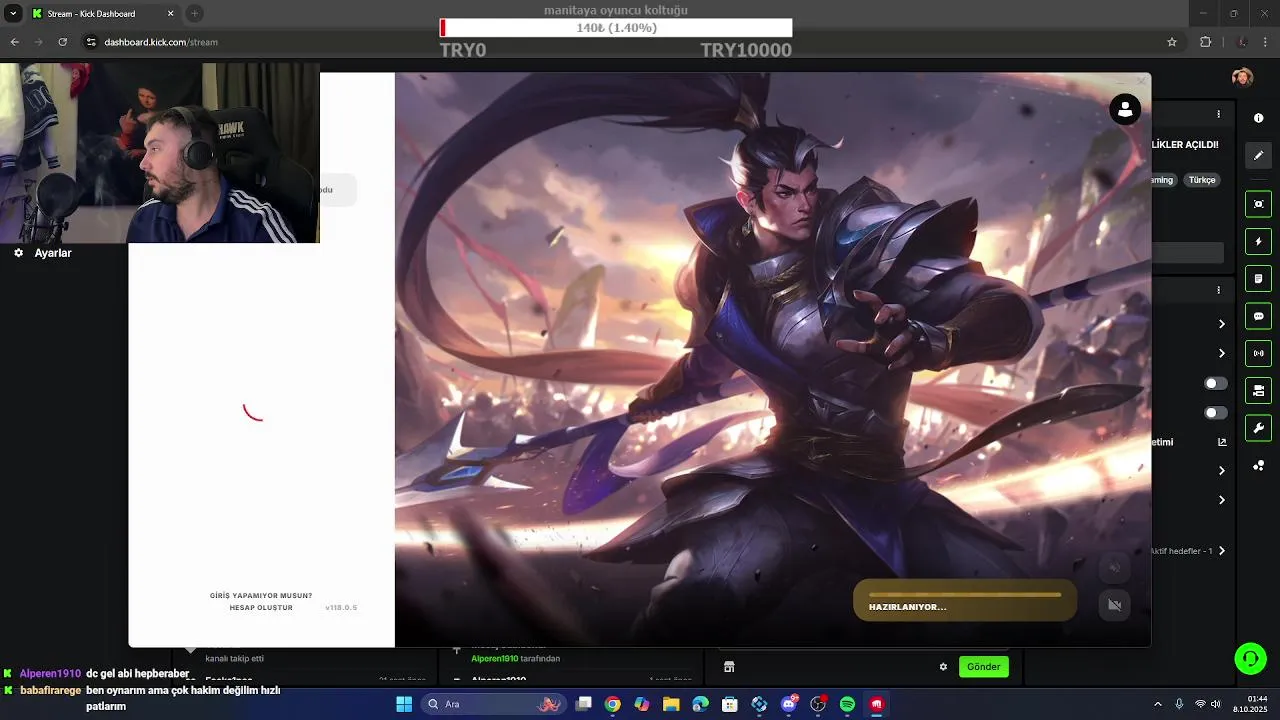1280x720 pixels.
Task: Open File Explorer from the taskbar
Action: click(x=671, y=704)
